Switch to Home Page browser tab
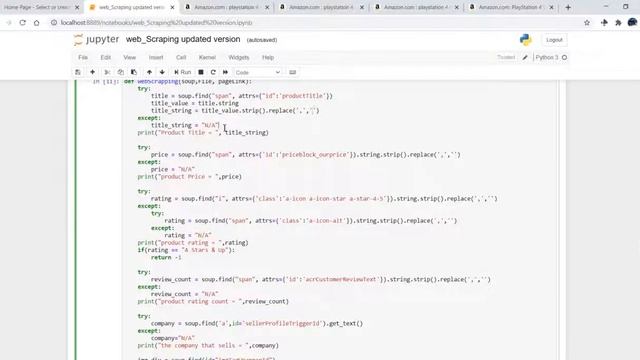 pyautogui.click(x=37, y=7)
